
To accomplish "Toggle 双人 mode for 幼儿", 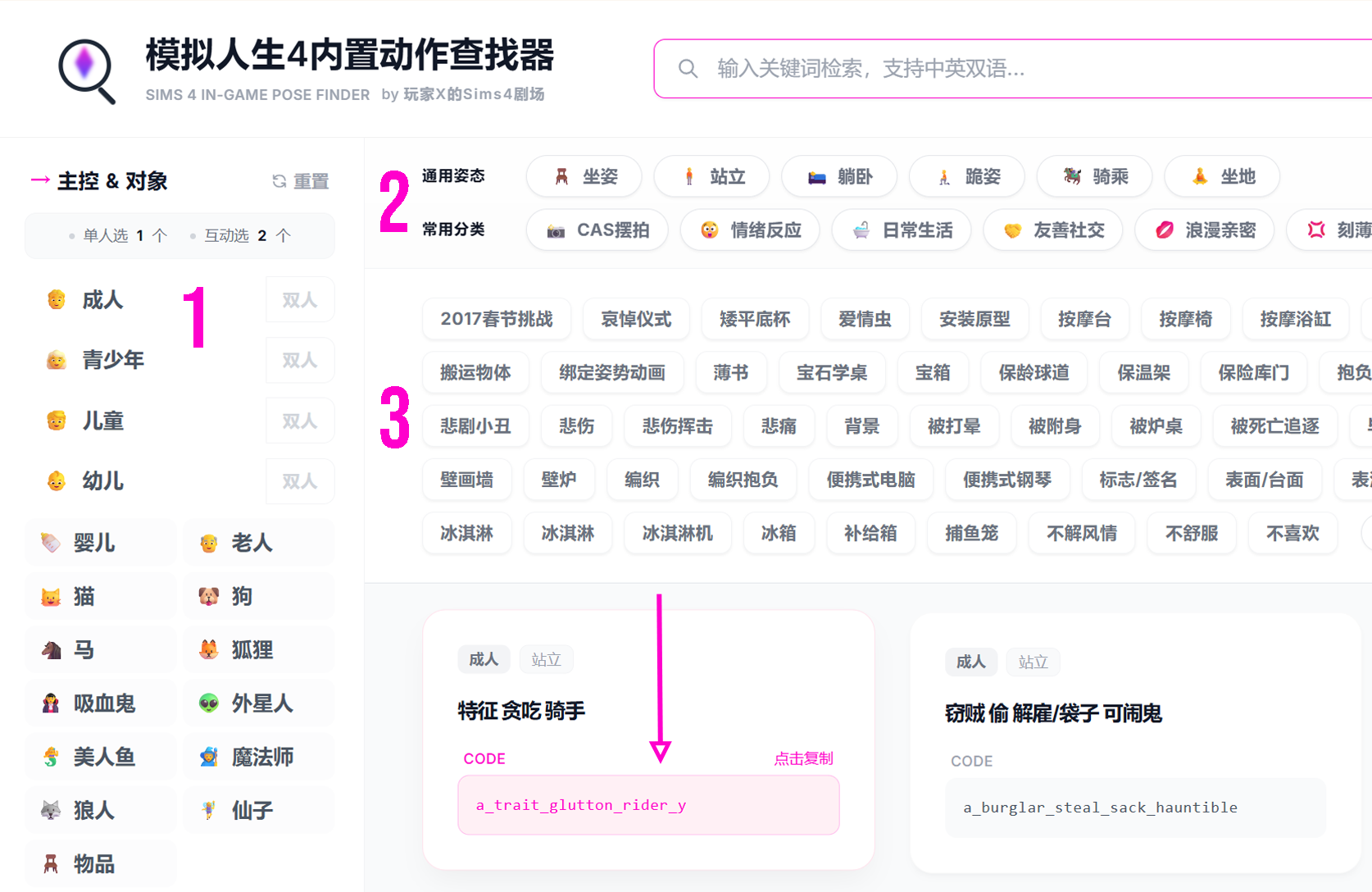I will [299, 481].
